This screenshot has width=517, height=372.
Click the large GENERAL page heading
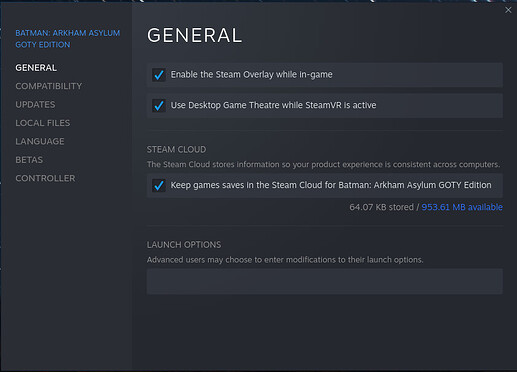[x=195, y=35]
